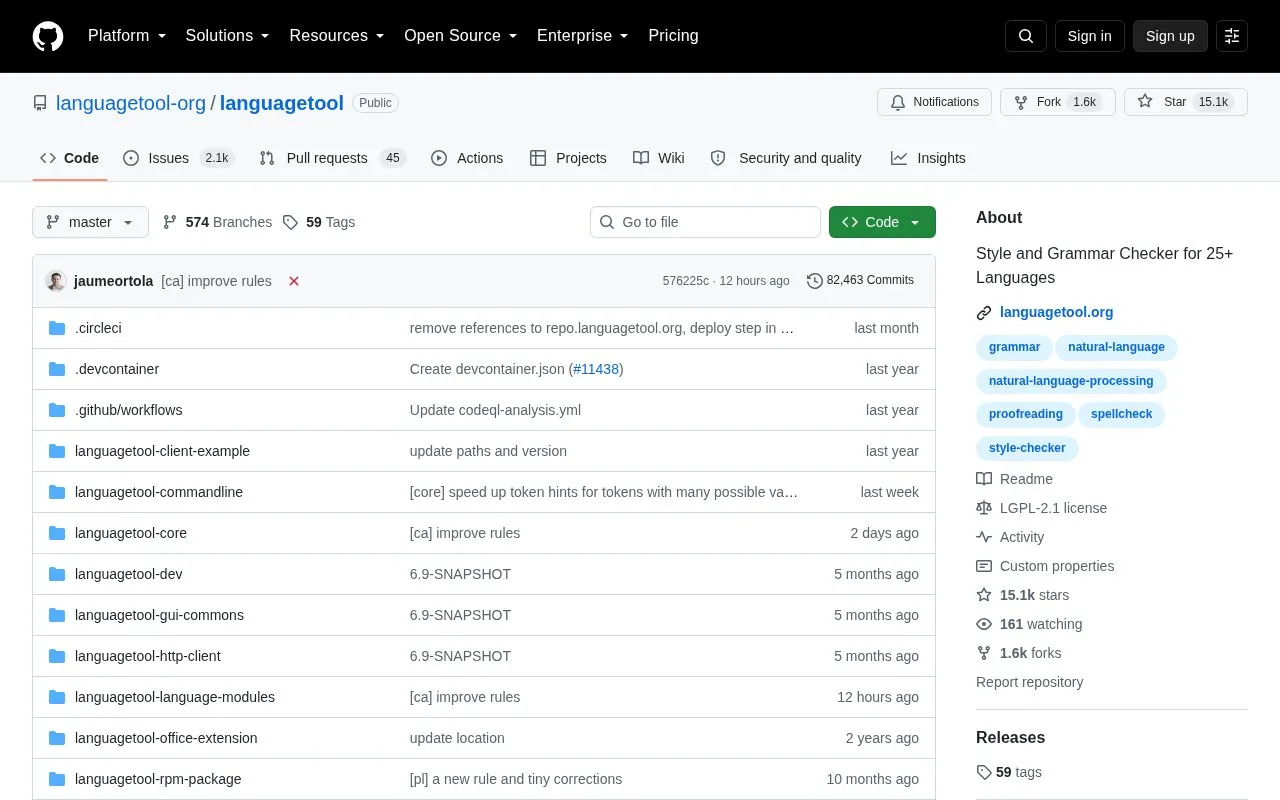Star the repository with the Star button

tap(1186, 102)
